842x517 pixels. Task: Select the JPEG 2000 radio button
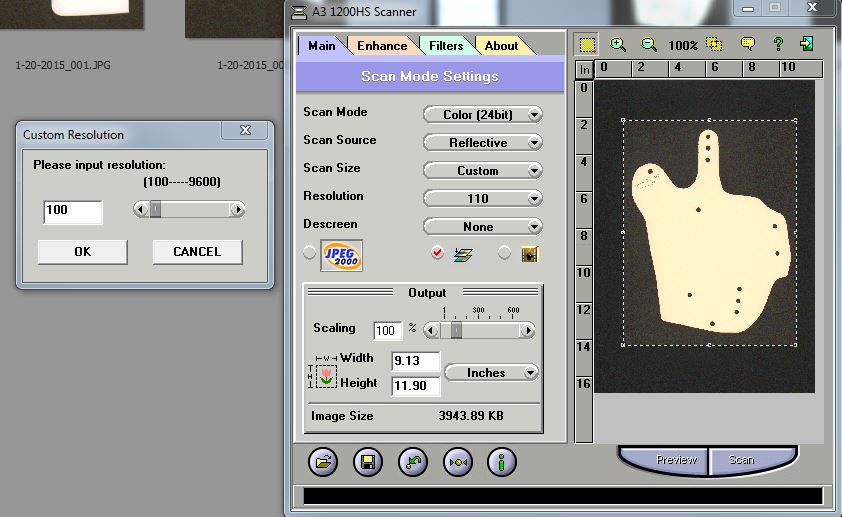[310, 254]
